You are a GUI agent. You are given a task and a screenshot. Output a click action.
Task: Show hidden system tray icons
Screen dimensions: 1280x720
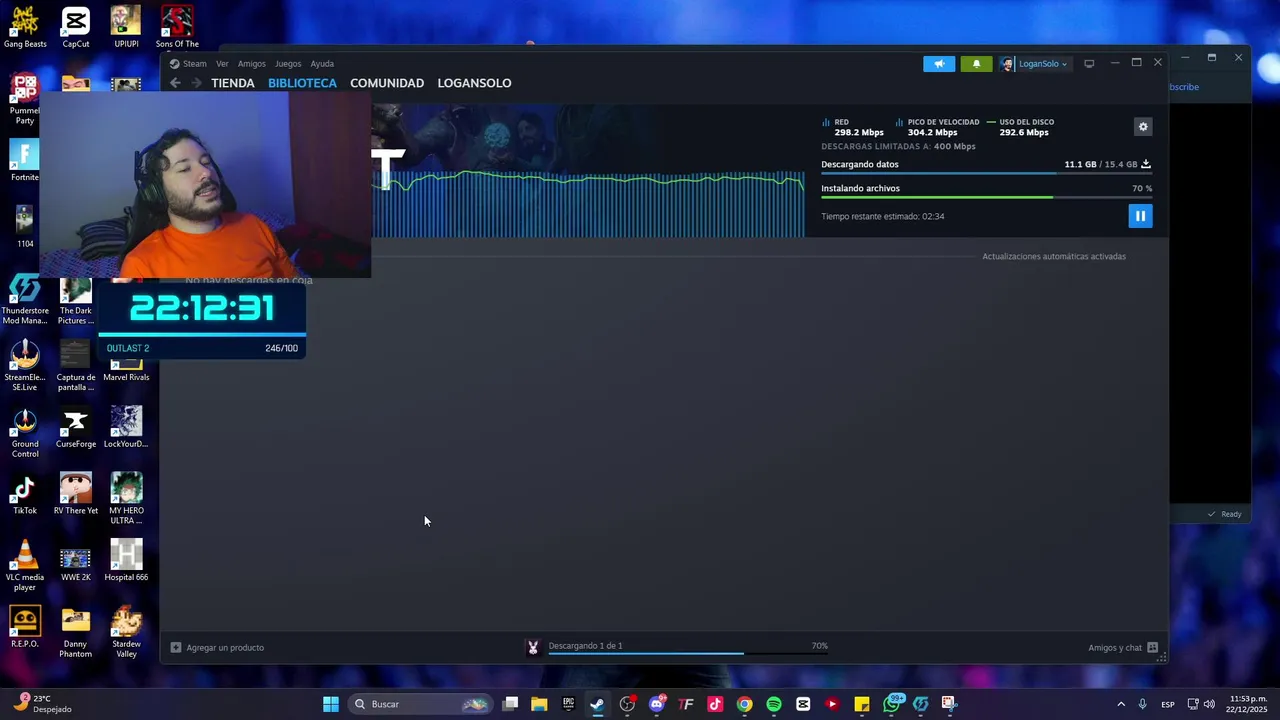pyautogui.click(x=1121, y=704)
